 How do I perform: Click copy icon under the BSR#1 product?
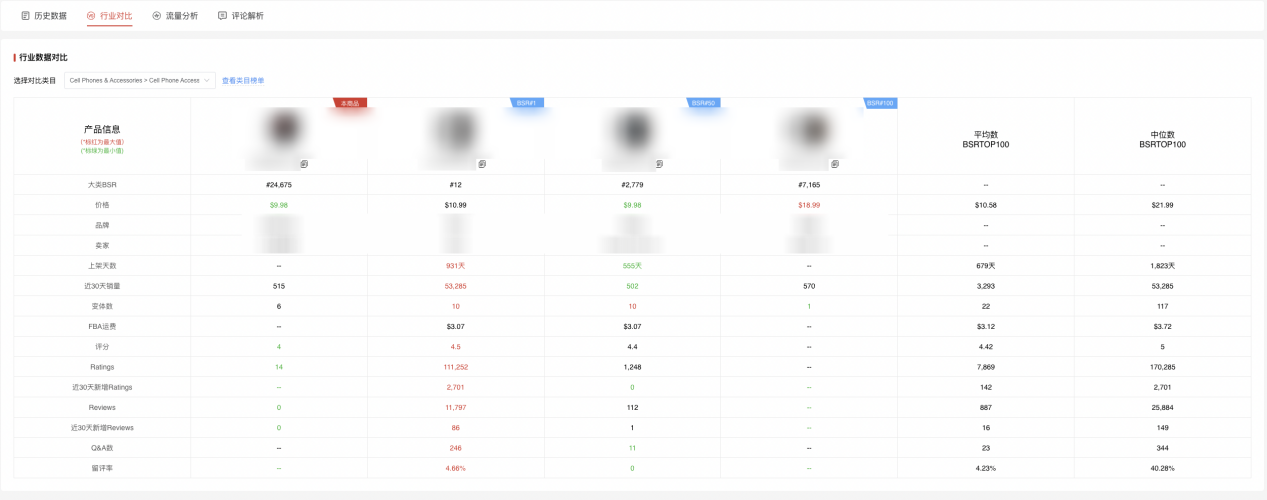(481, 163)
